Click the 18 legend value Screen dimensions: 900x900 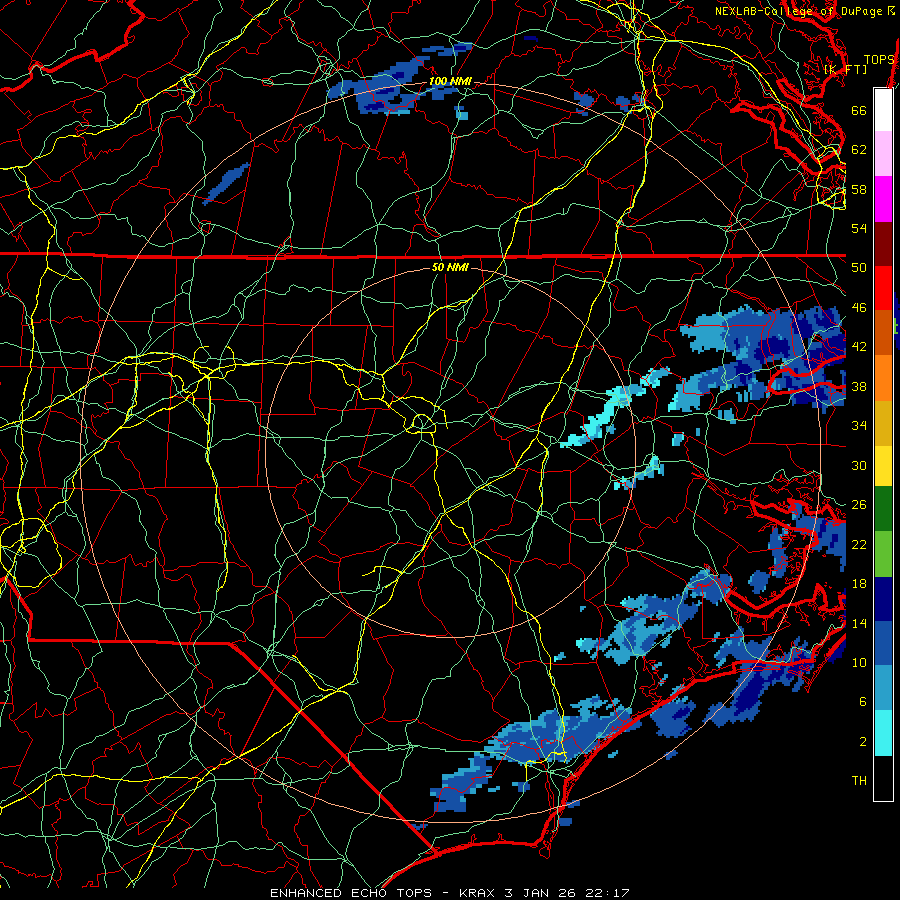[859, 583]
